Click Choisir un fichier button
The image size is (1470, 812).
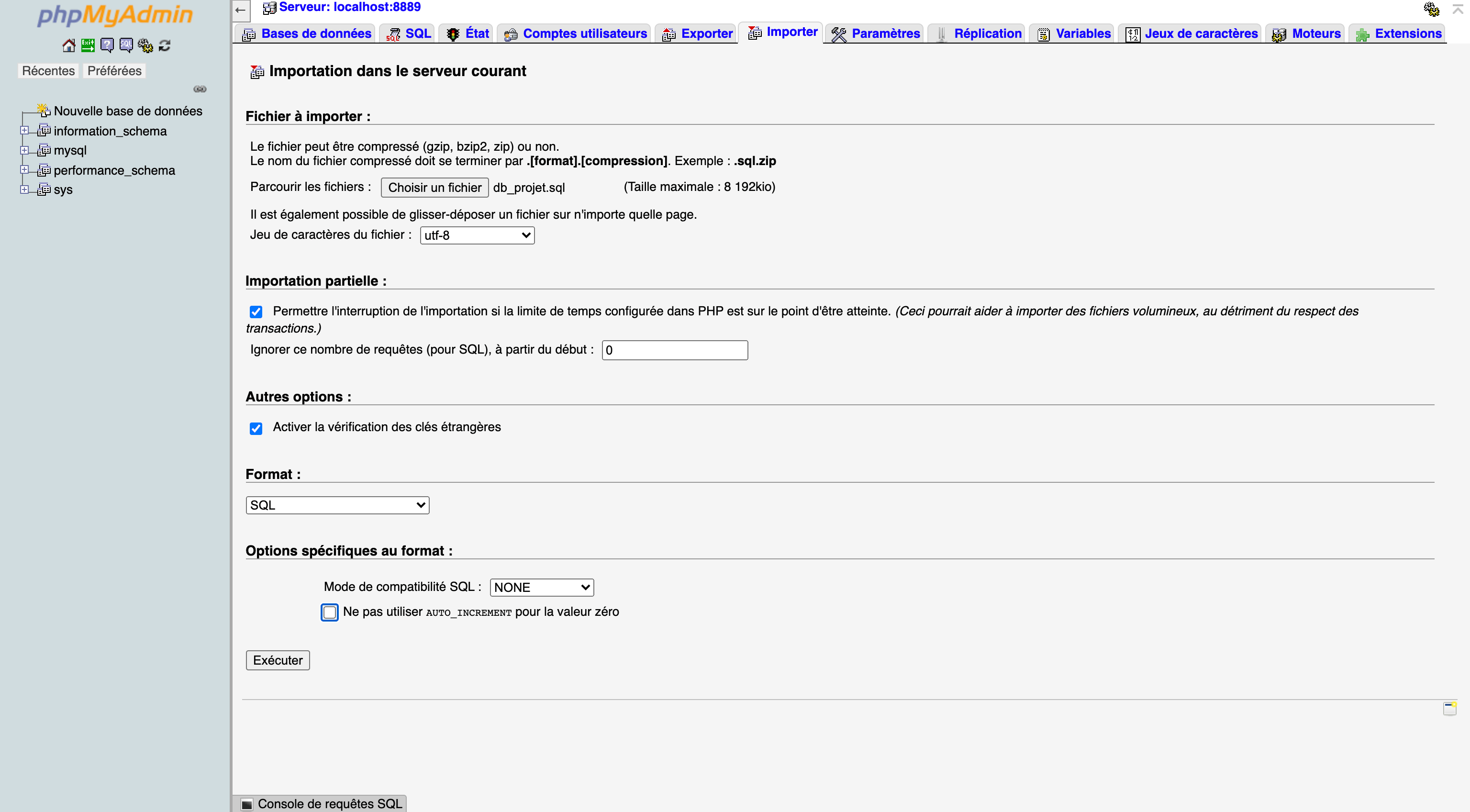click(x=432, y=187)
